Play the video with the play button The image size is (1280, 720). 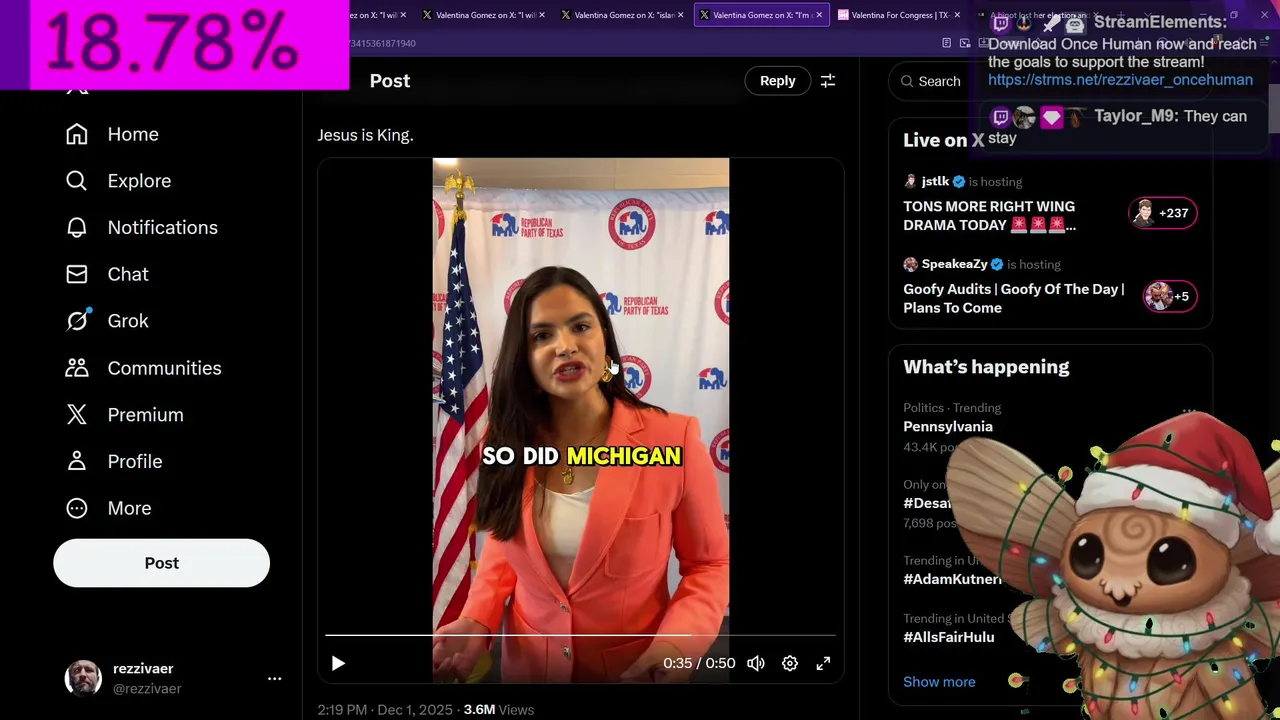pos(338,663)
